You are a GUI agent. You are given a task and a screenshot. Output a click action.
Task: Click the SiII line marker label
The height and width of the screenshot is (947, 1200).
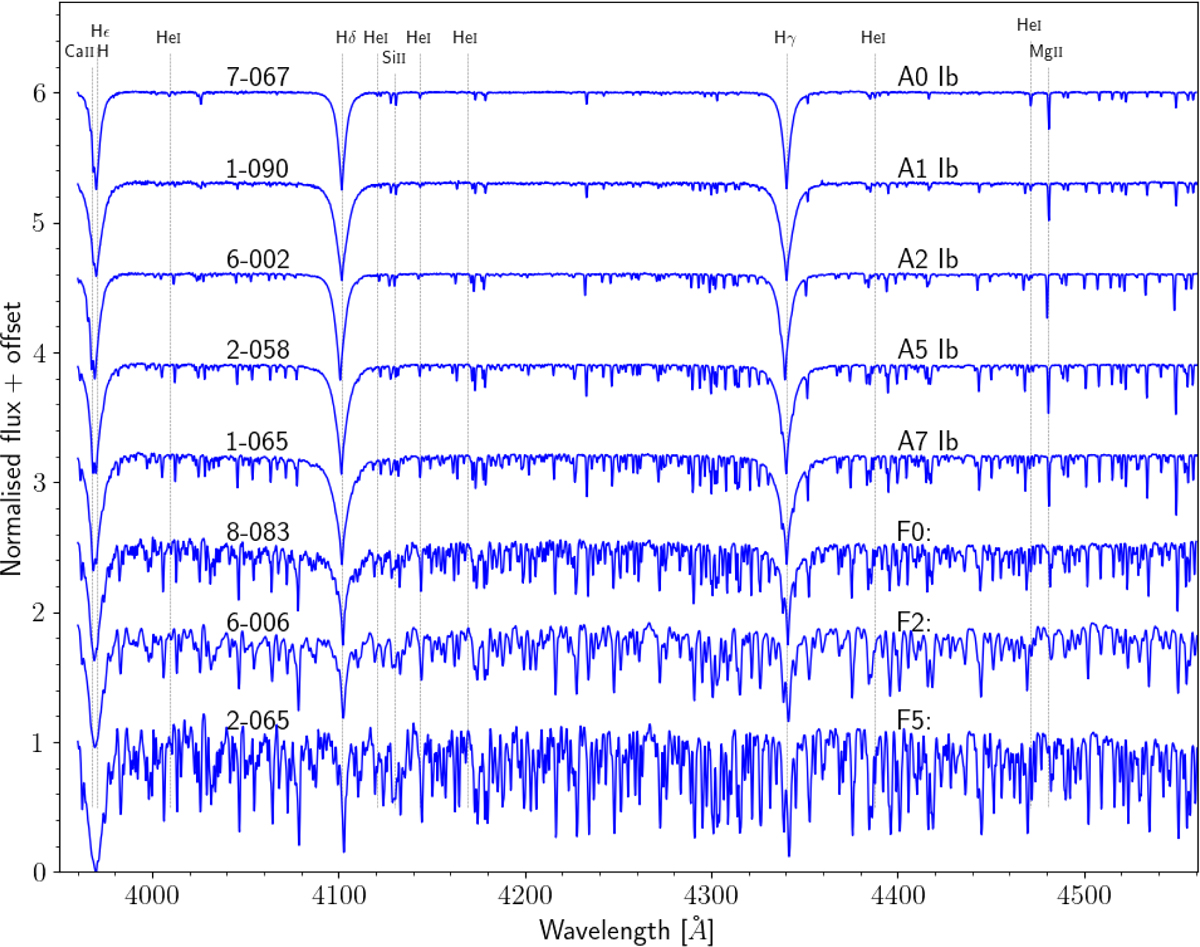click(395, 56)
